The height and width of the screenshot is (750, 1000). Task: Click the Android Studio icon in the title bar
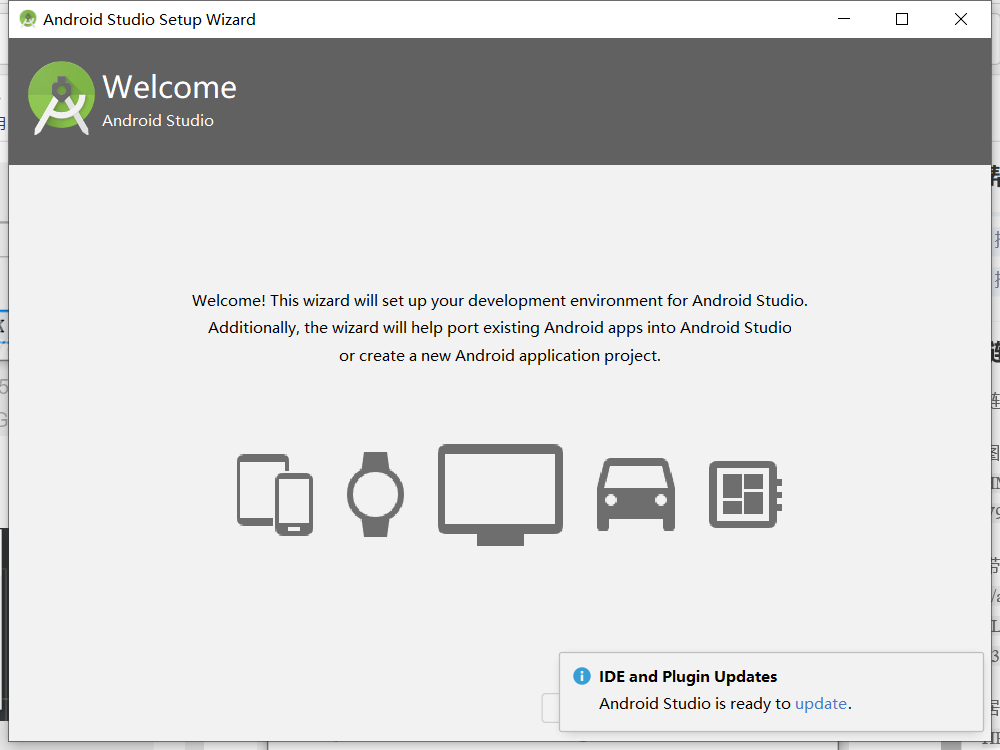[x=27, y=19]
